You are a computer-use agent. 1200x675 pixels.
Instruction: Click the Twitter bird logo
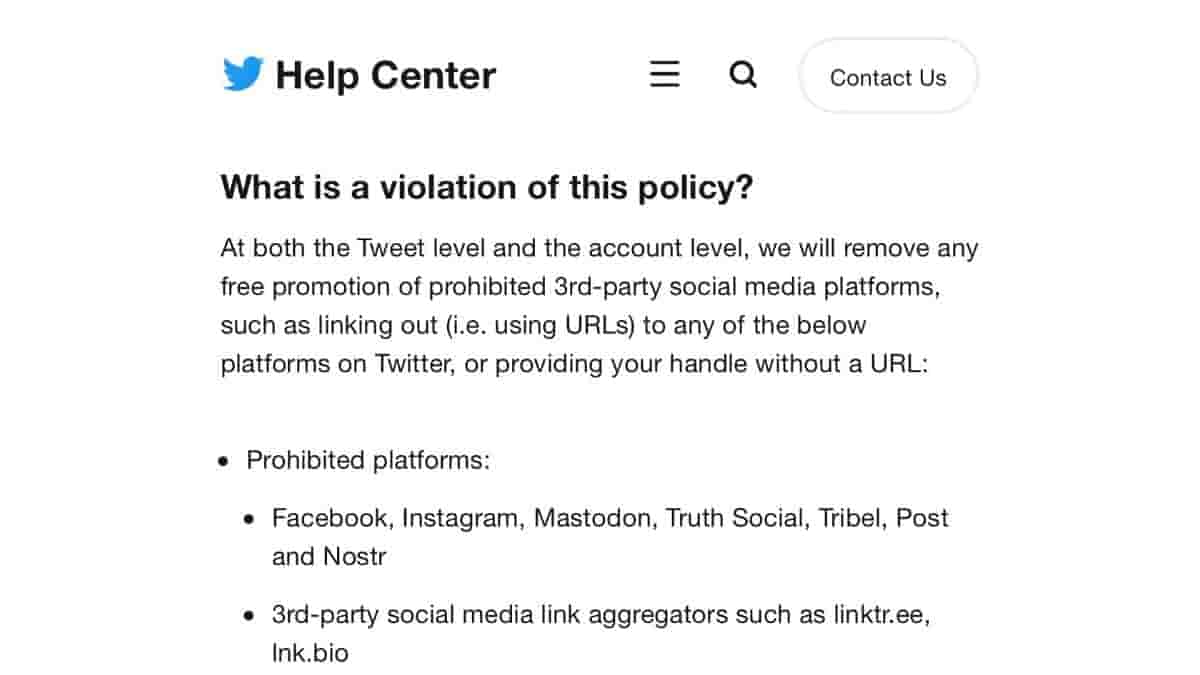[243, 75]
